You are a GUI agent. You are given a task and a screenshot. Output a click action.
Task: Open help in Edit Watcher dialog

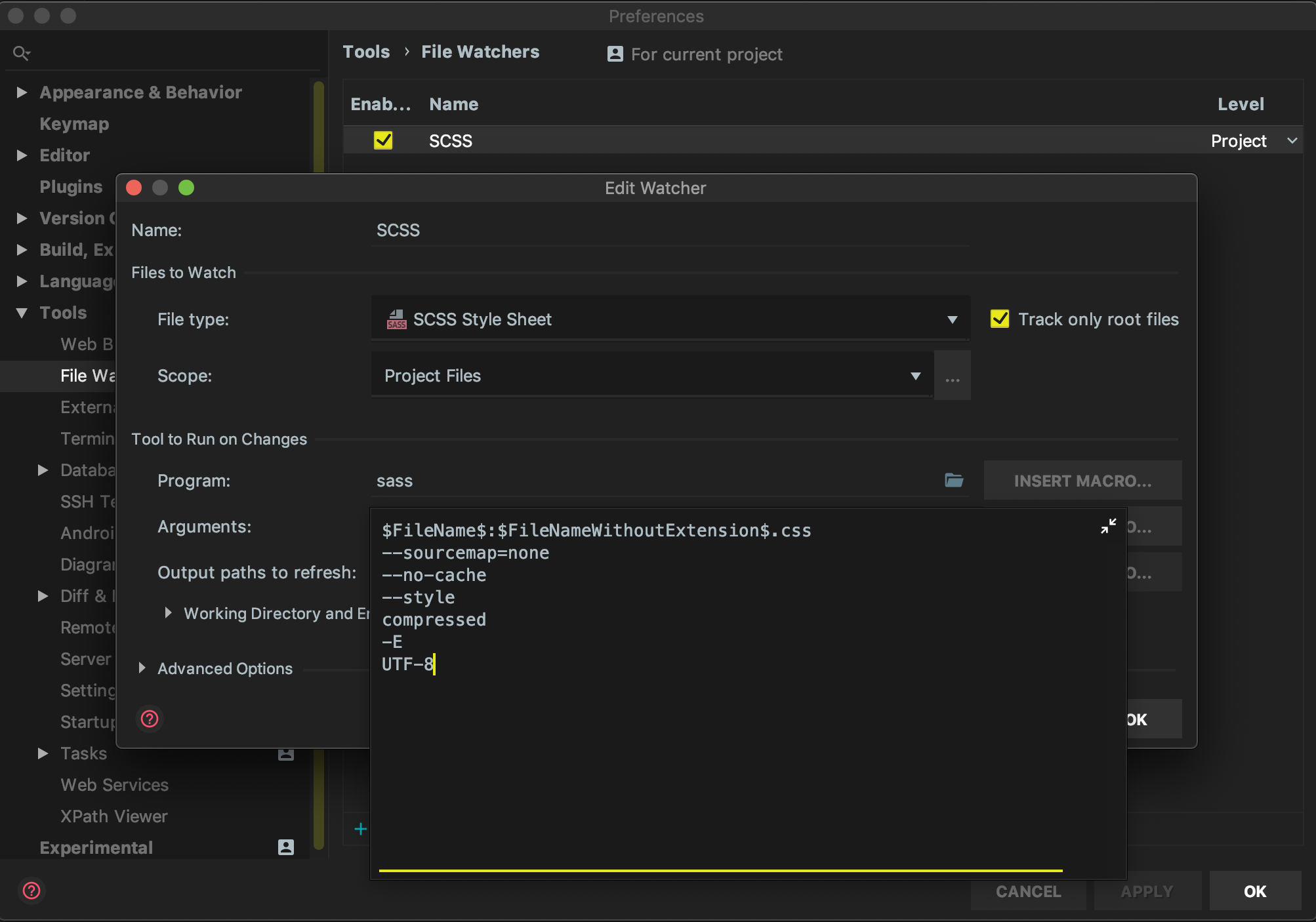click(150, 719)
